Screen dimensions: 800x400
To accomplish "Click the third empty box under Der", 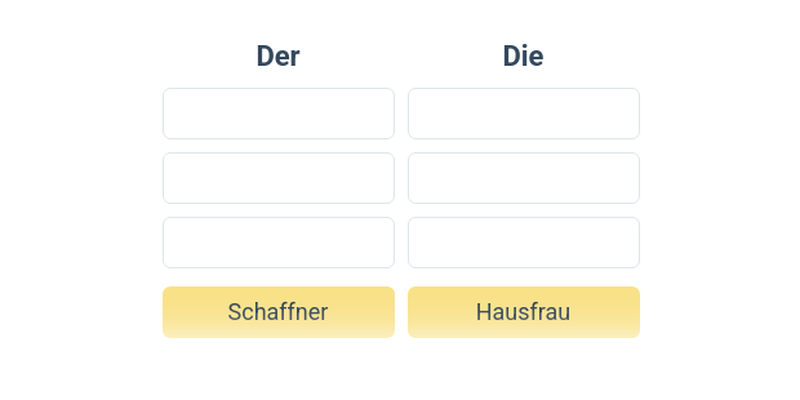I will (278, 243).
